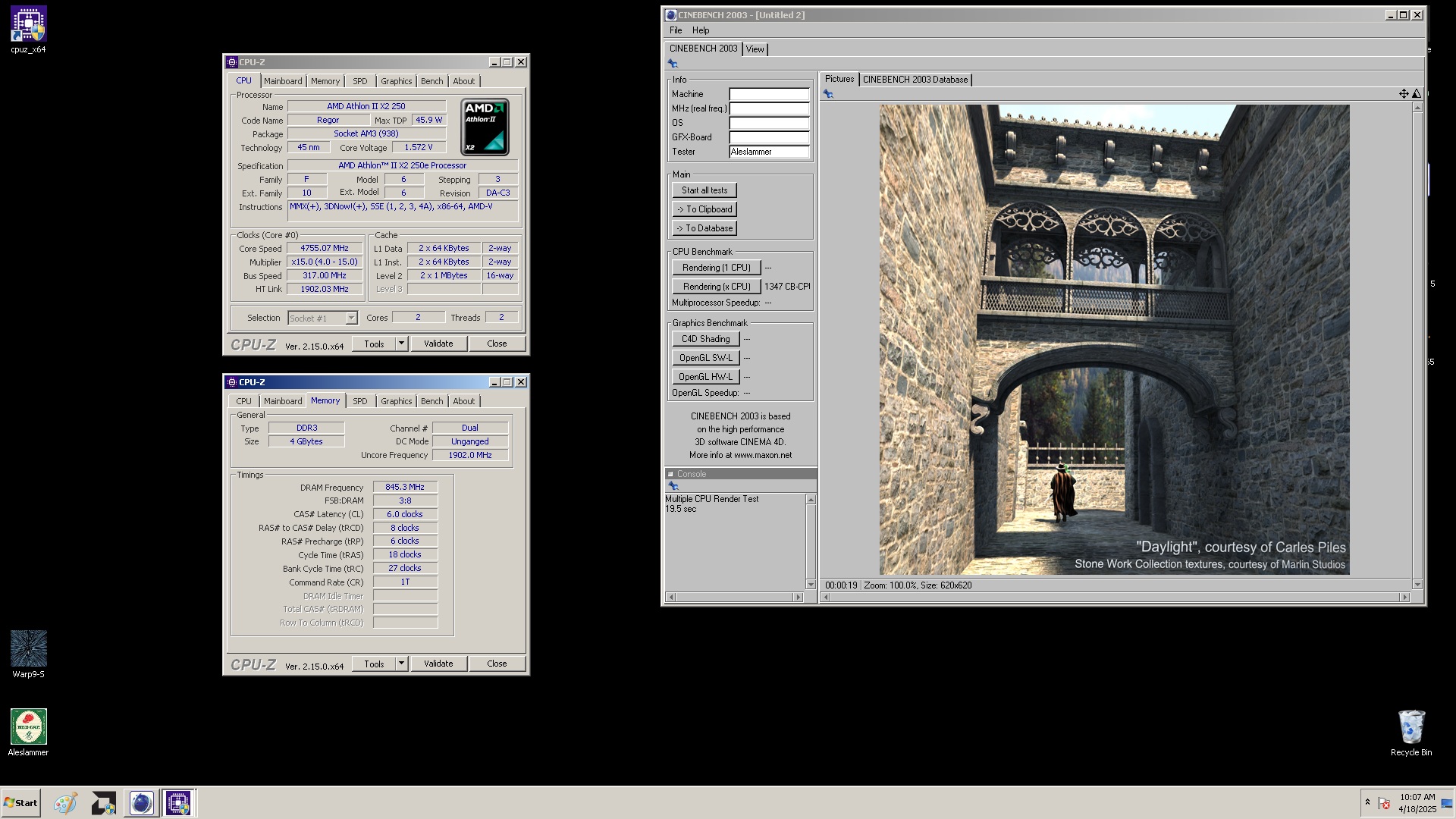The image size is (1456, 819).
Task: Open Bench tab in top CPU-Z window
Action: (x=432, y=81)
